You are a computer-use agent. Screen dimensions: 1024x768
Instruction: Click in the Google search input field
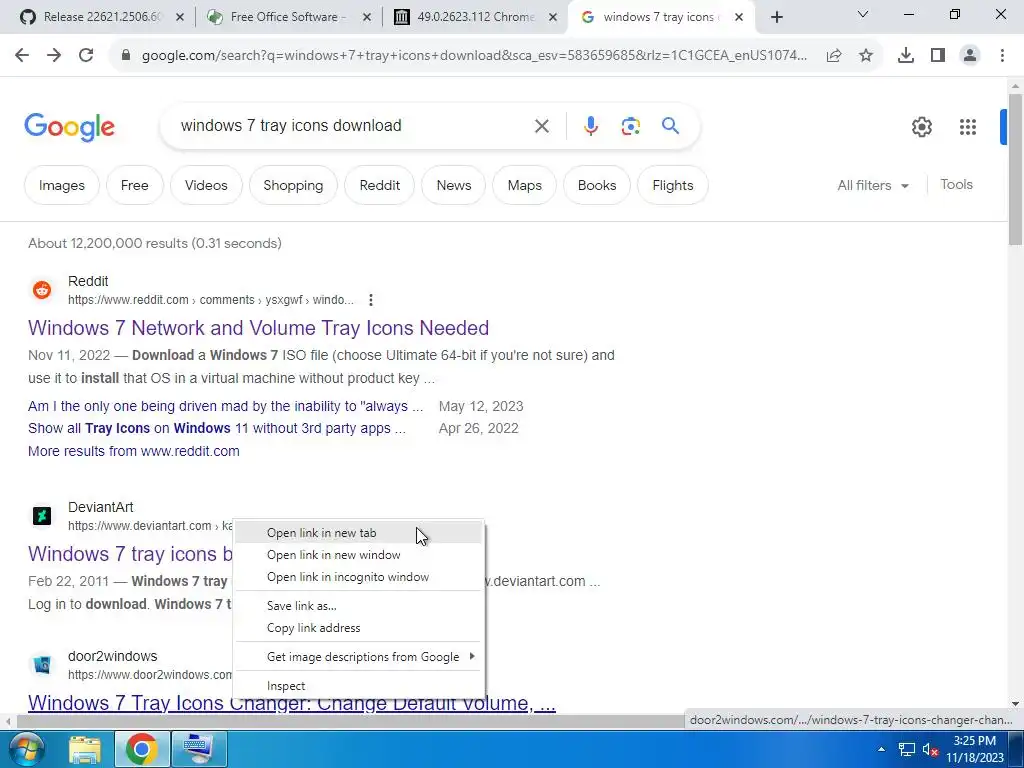click(353, 126)
